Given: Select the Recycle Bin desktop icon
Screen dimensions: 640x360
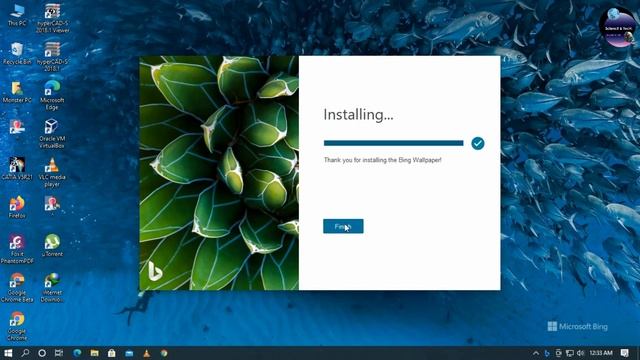Looking at the screenshot, I should tap(17, 54).
